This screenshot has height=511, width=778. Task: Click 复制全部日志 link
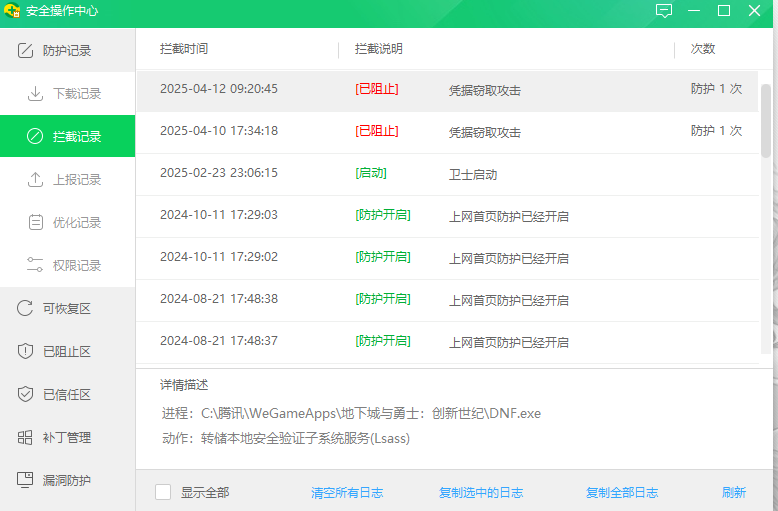[622, 492]
